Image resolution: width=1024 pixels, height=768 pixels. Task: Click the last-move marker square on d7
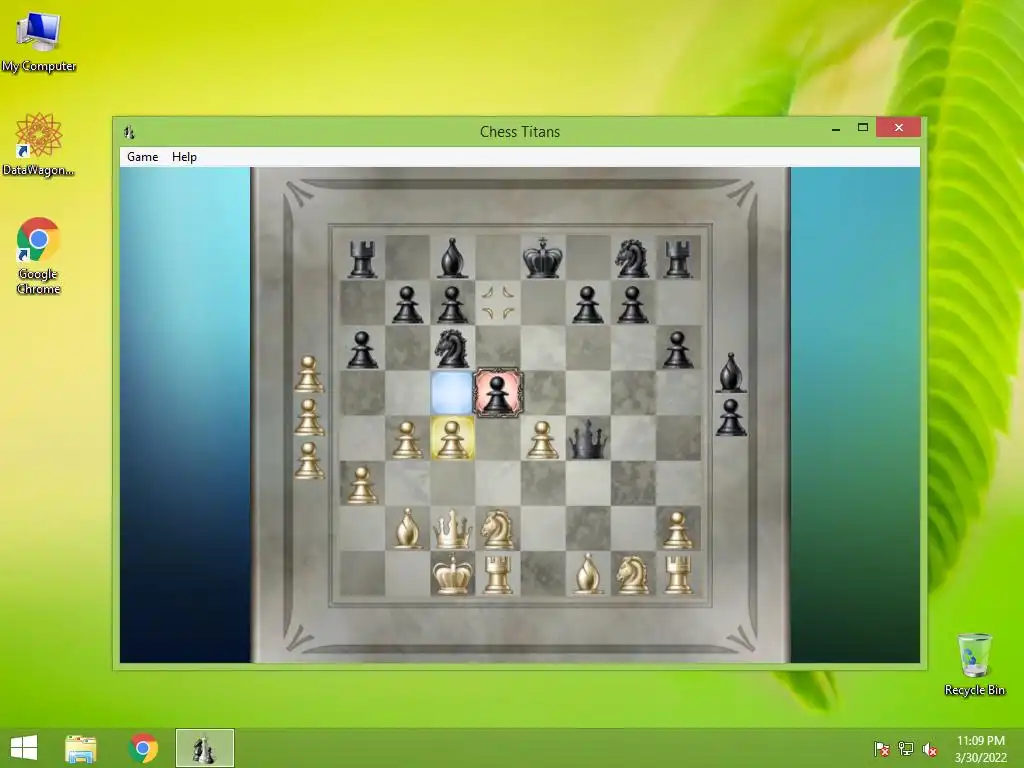[x=498, y=303]
